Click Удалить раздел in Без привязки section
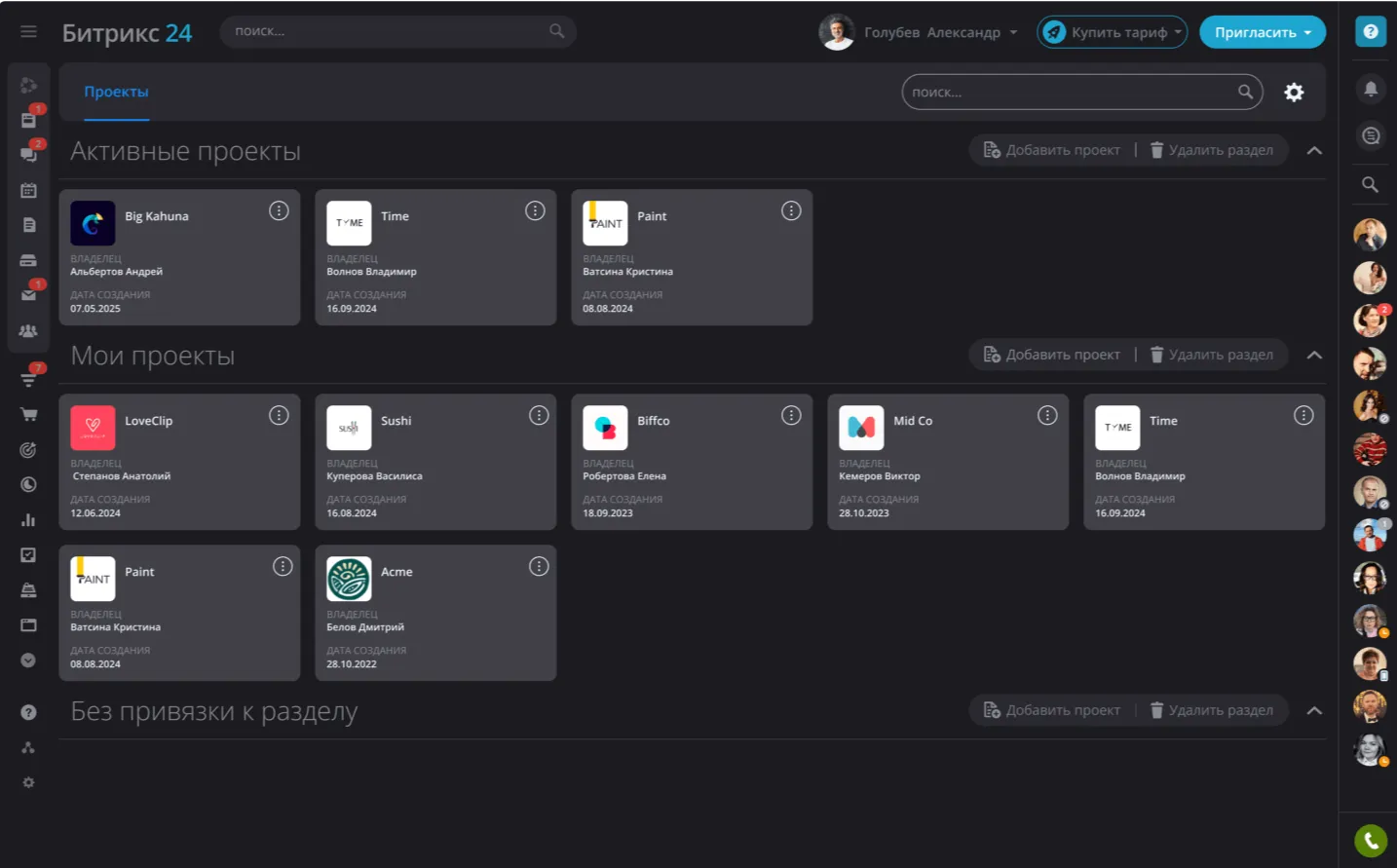 (x=1211, y=710)
